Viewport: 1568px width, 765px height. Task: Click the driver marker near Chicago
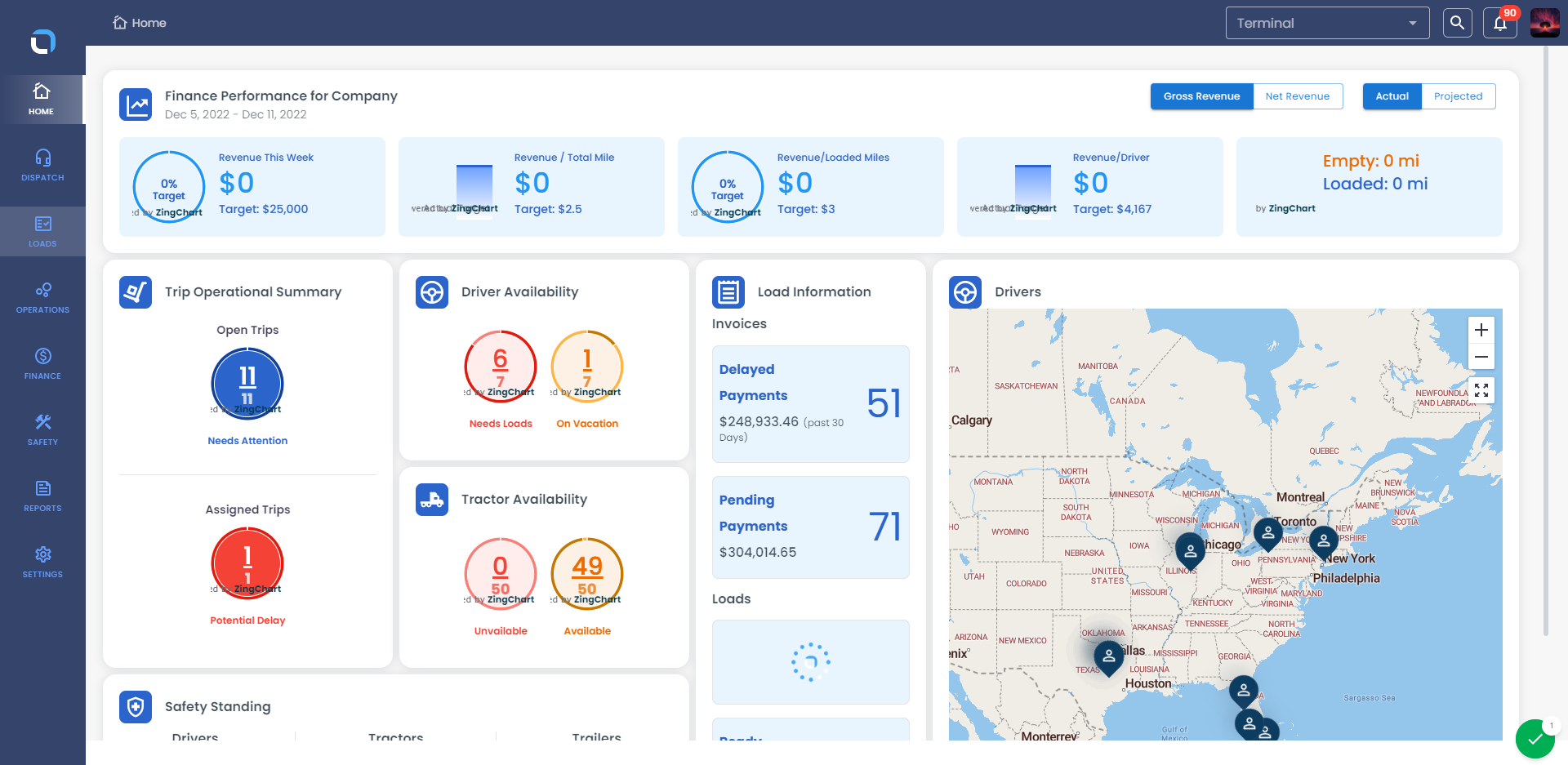tap(1191, 550)
